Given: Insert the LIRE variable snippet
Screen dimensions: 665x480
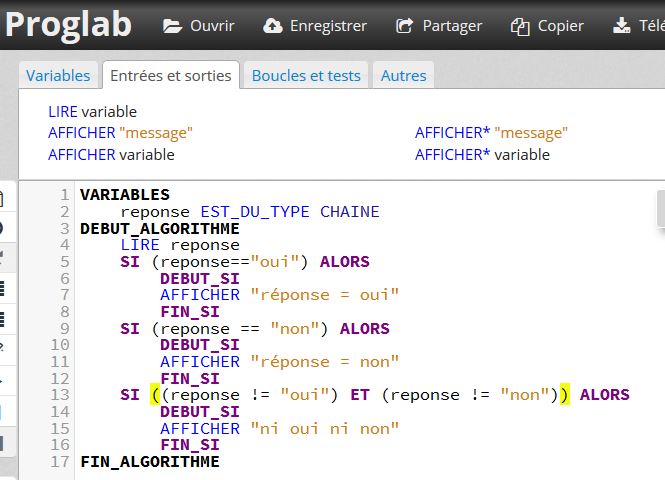Looking at the screenshot, I should pyautogui.click(x=92, y=112).
